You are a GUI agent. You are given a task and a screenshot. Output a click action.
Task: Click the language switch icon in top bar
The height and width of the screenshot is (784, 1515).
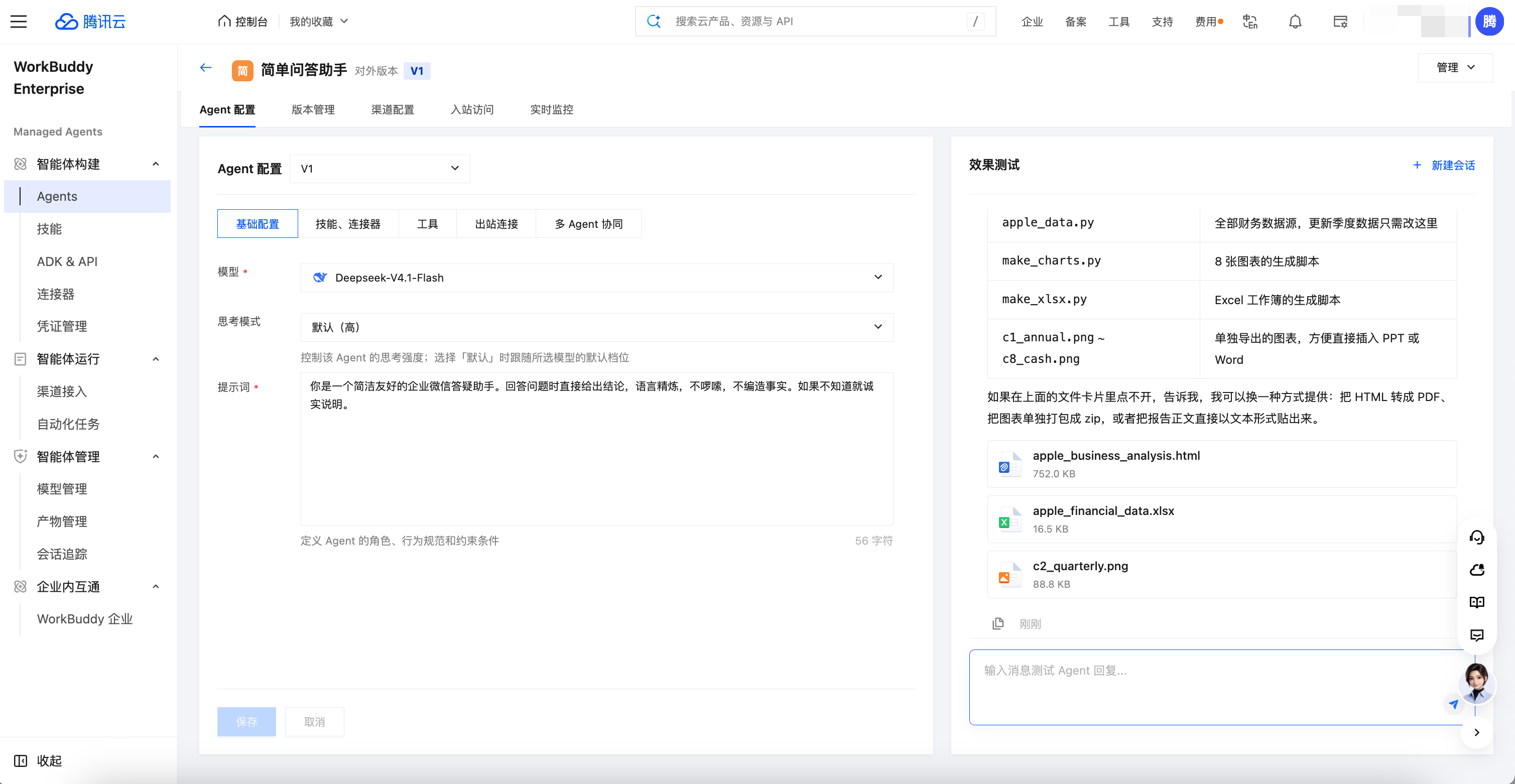pos(1250,22)
